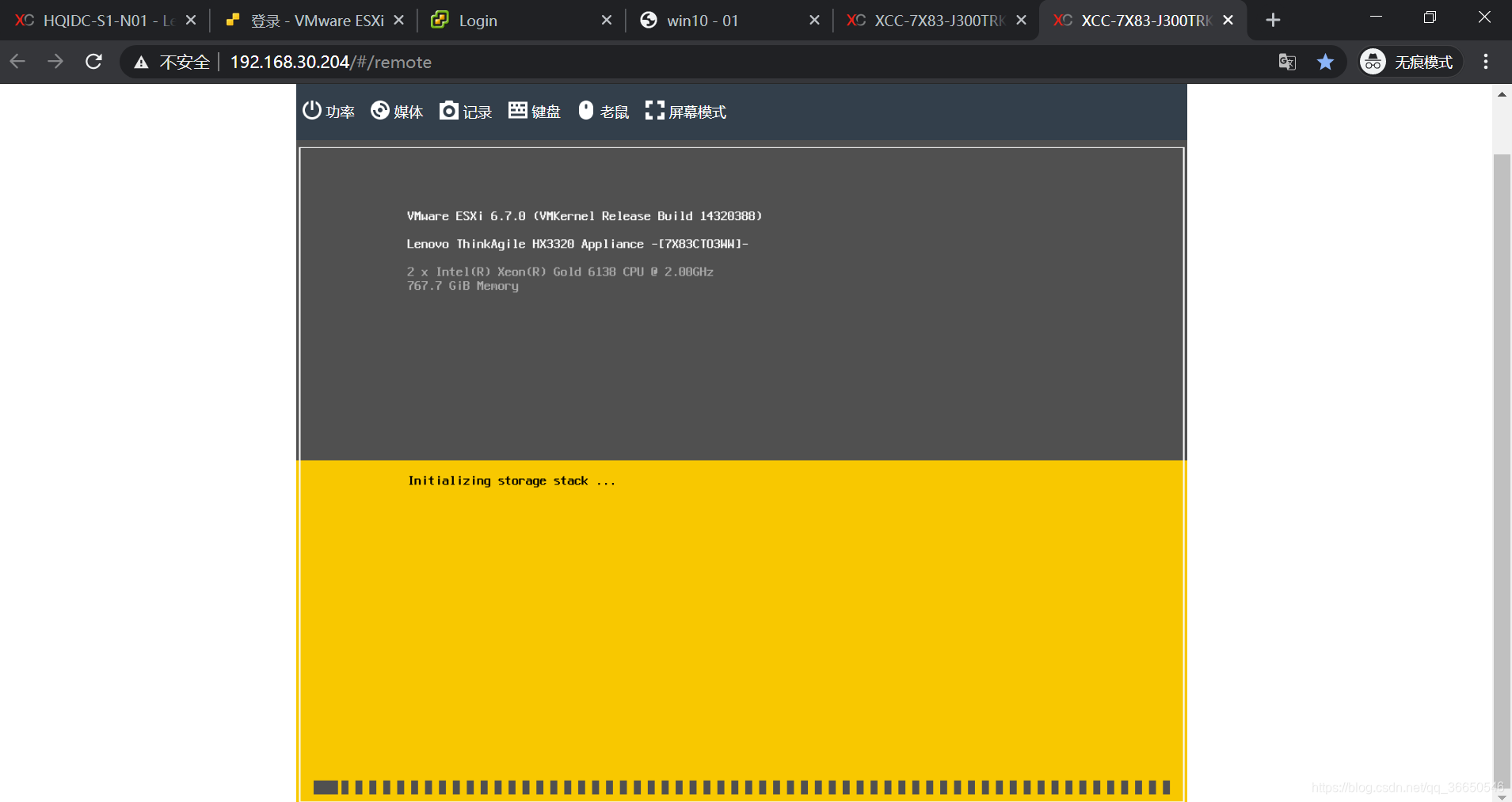The height and width of the screenshot is (802, 1512).
Task: Open the 记录 capture menu
Action: point(466,112)
